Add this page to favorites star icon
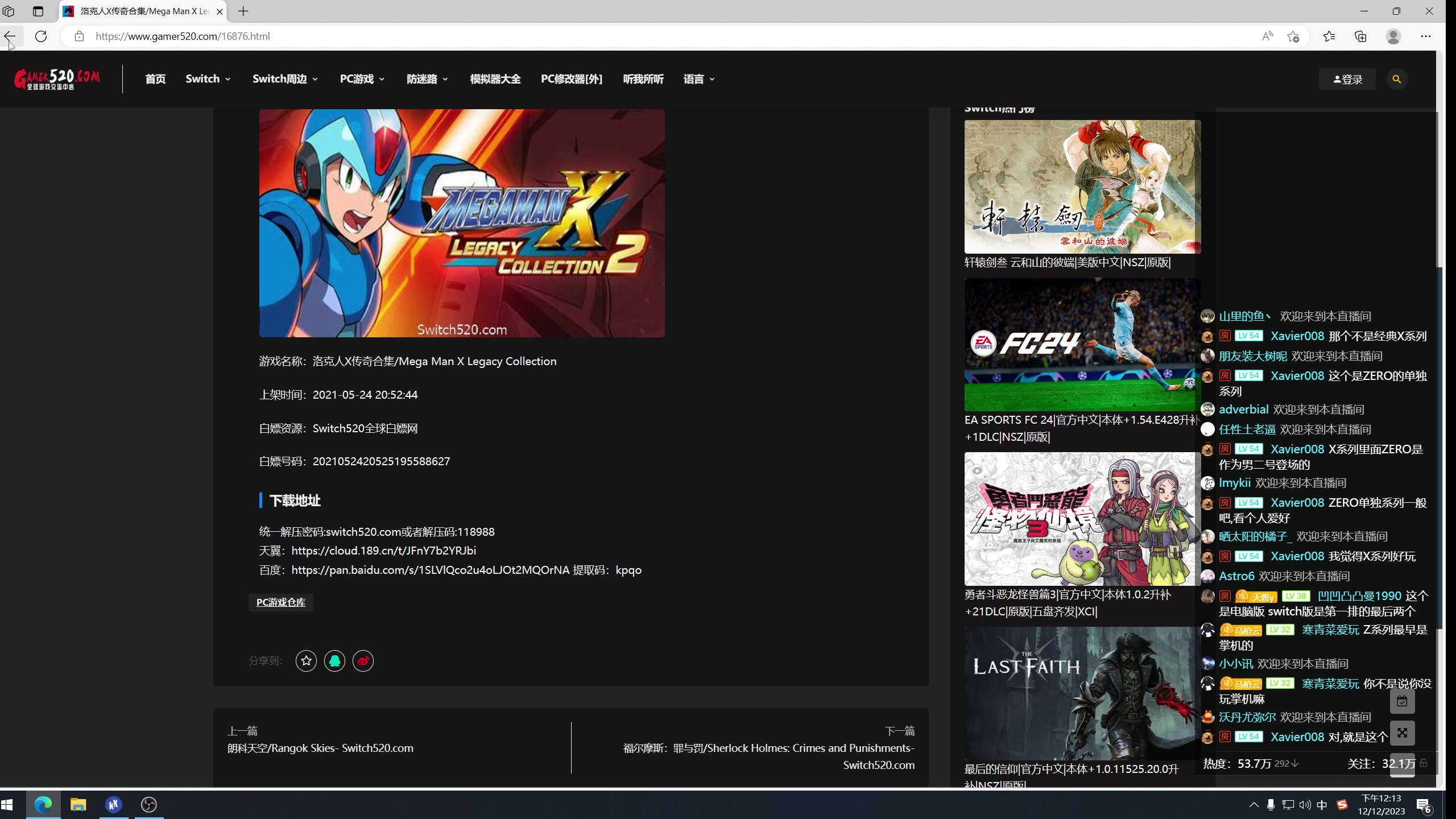Viewport: 1456px width, 819px height. 1293,36
